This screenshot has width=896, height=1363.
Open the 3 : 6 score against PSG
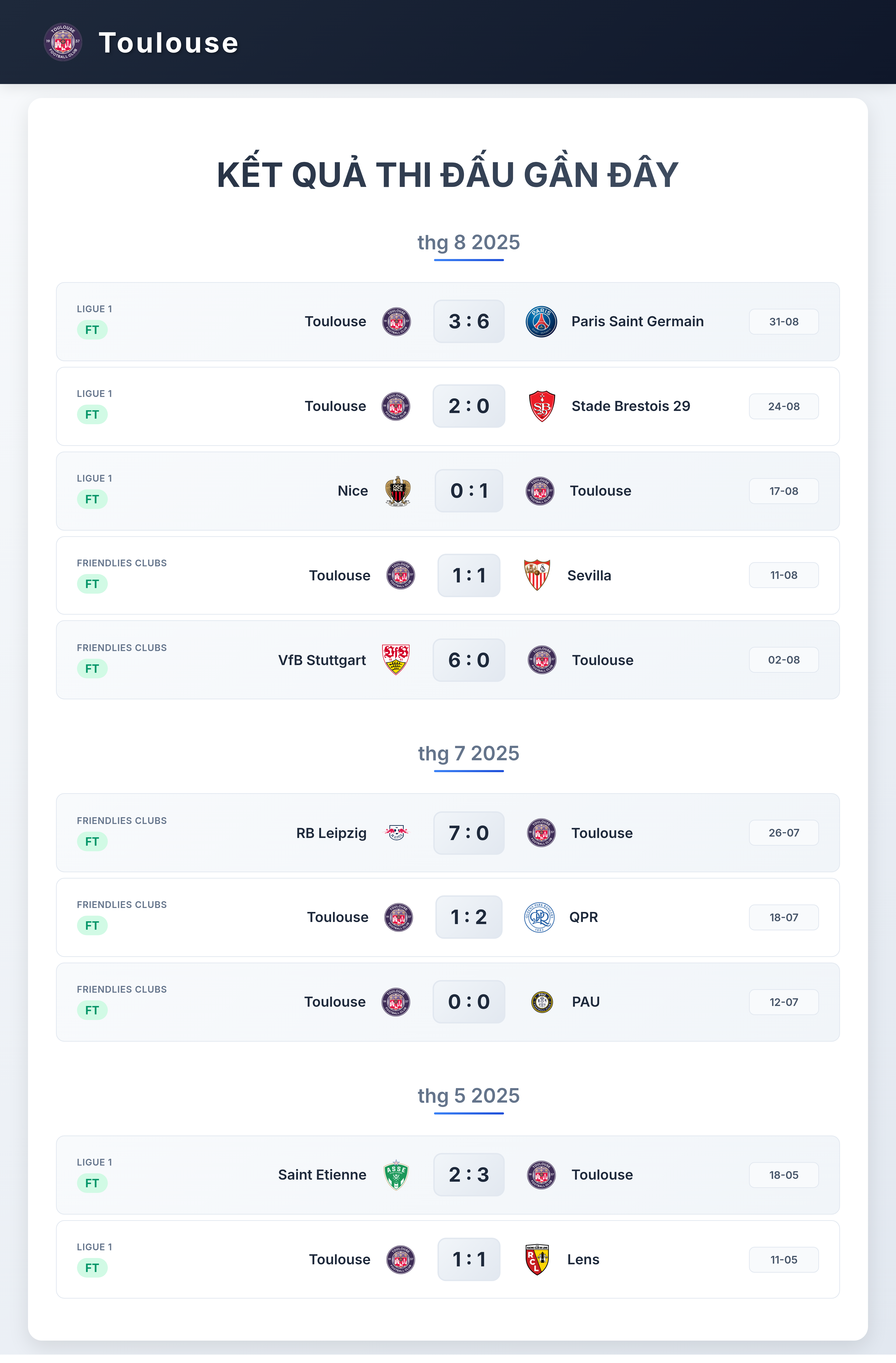(x=469, y=321)
